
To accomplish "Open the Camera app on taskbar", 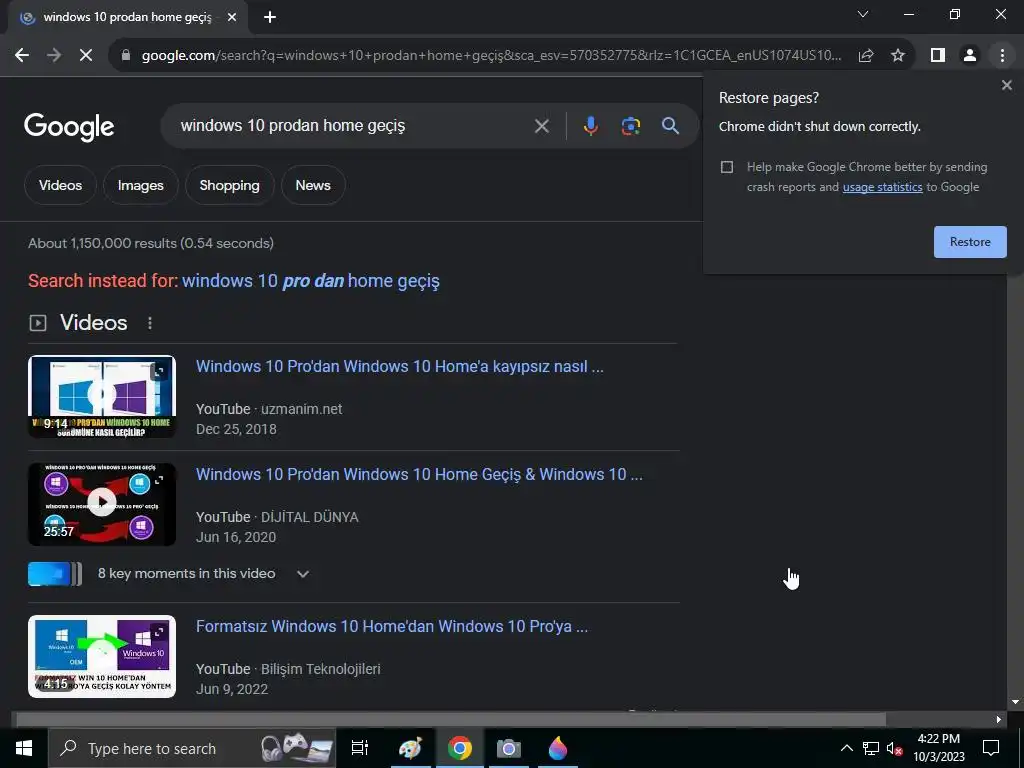I will (x=509, y=748).
